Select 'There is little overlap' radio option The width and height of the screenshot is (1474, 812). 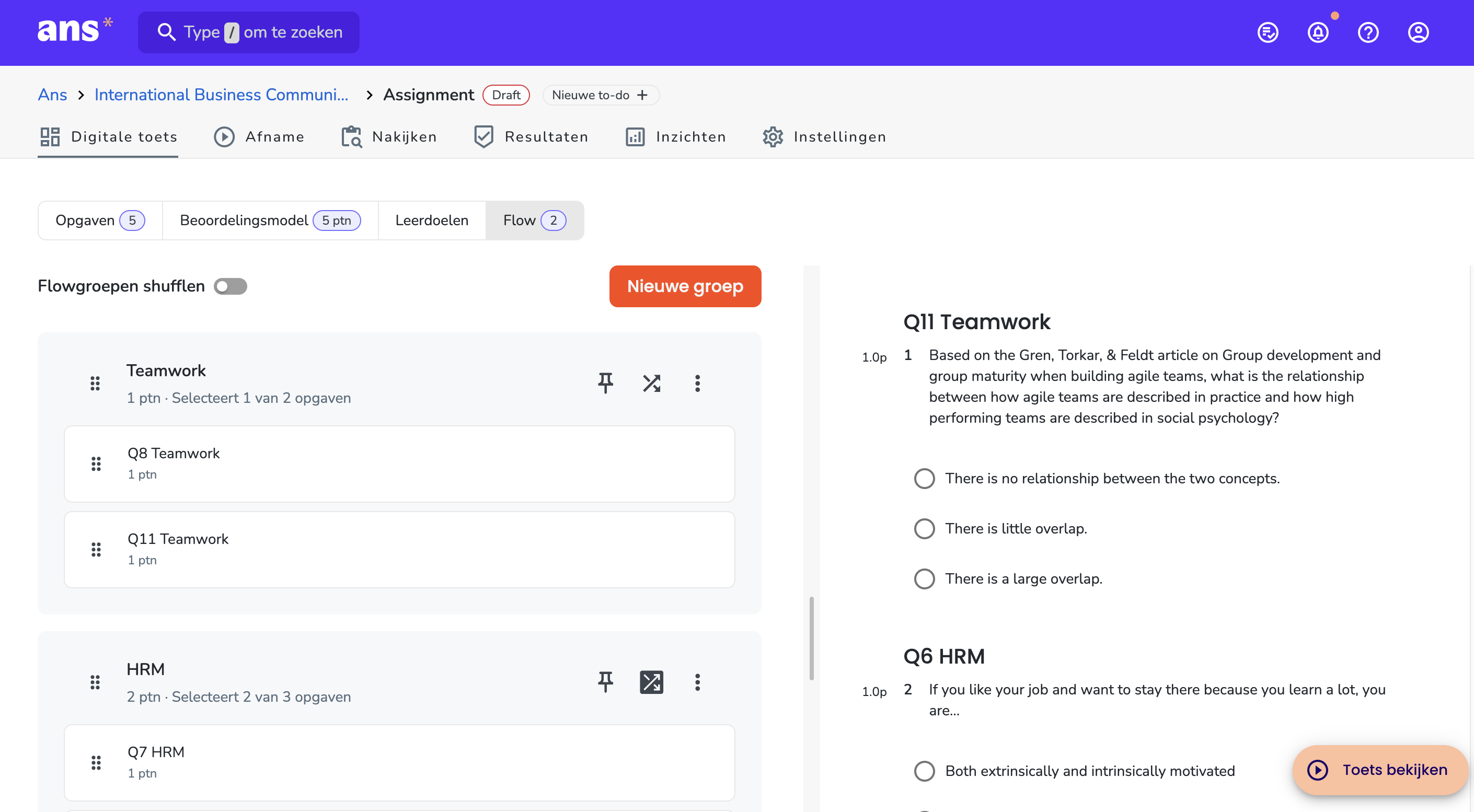coord(924,528)
